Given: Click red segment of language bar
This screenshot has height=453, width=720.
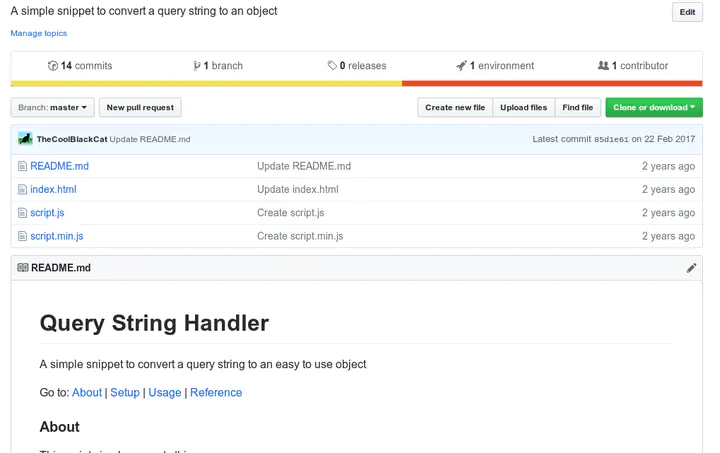Looking at the screenshot, I should tap(552, 84).
